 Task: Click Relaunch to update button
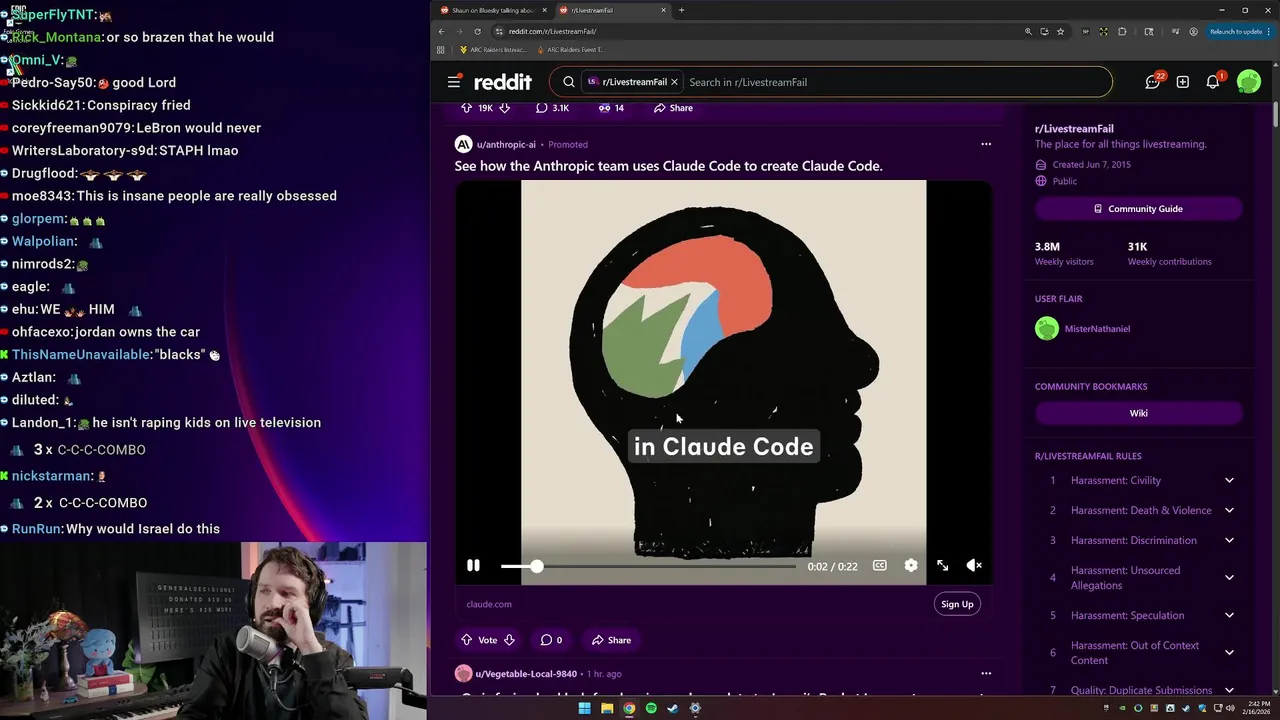pyautogui.click(x=1238, y=31)
